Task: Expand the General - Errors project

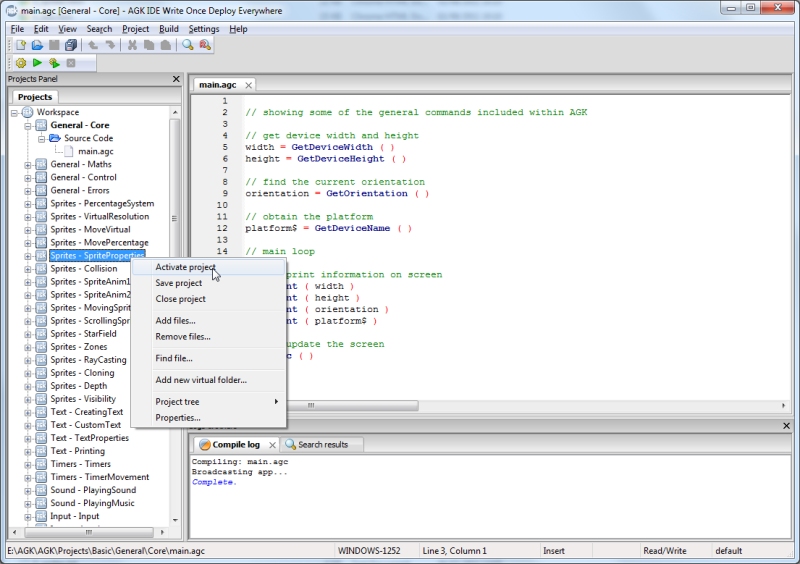Action: (x=28, y=191)
